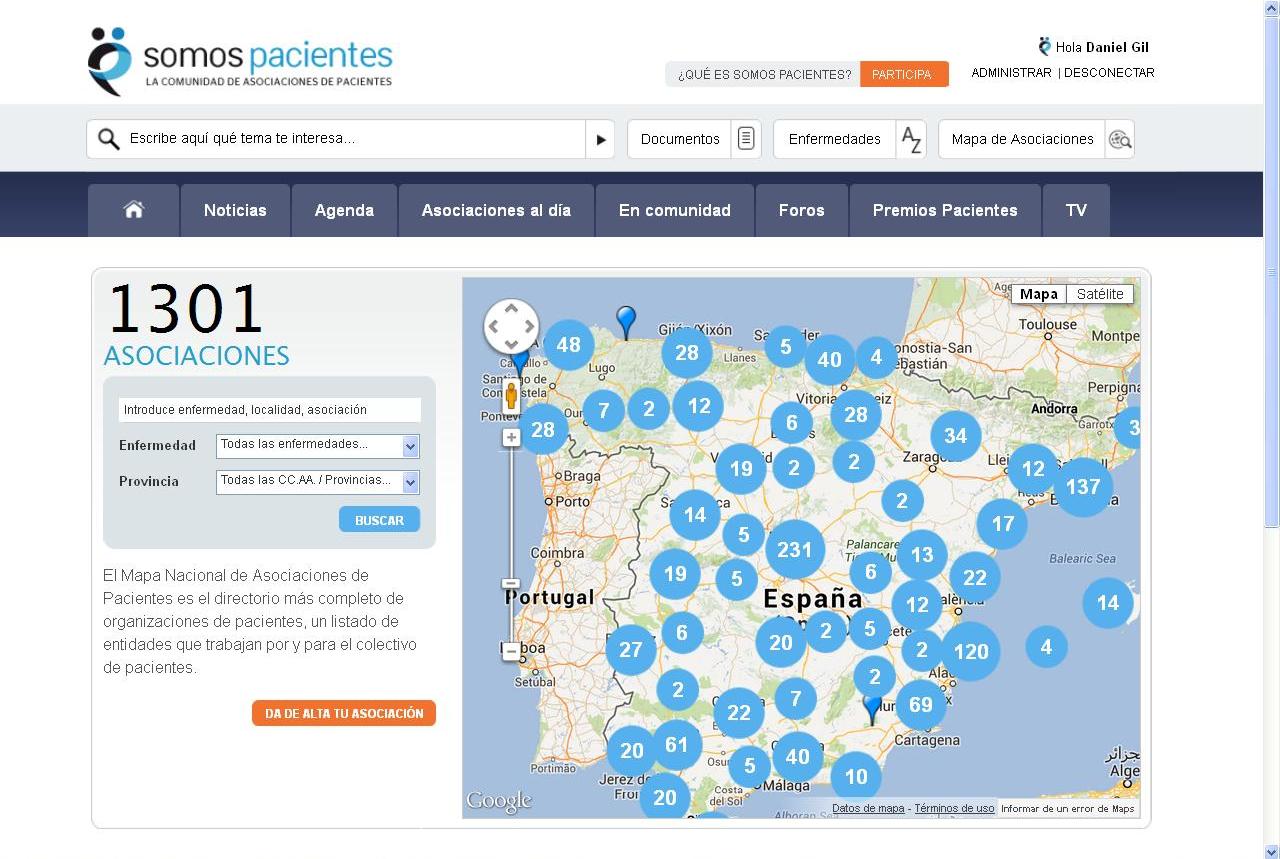Click Informar de un error de Maps
The width and height of the screenshot is (1280, 859).
(1068, 809)
